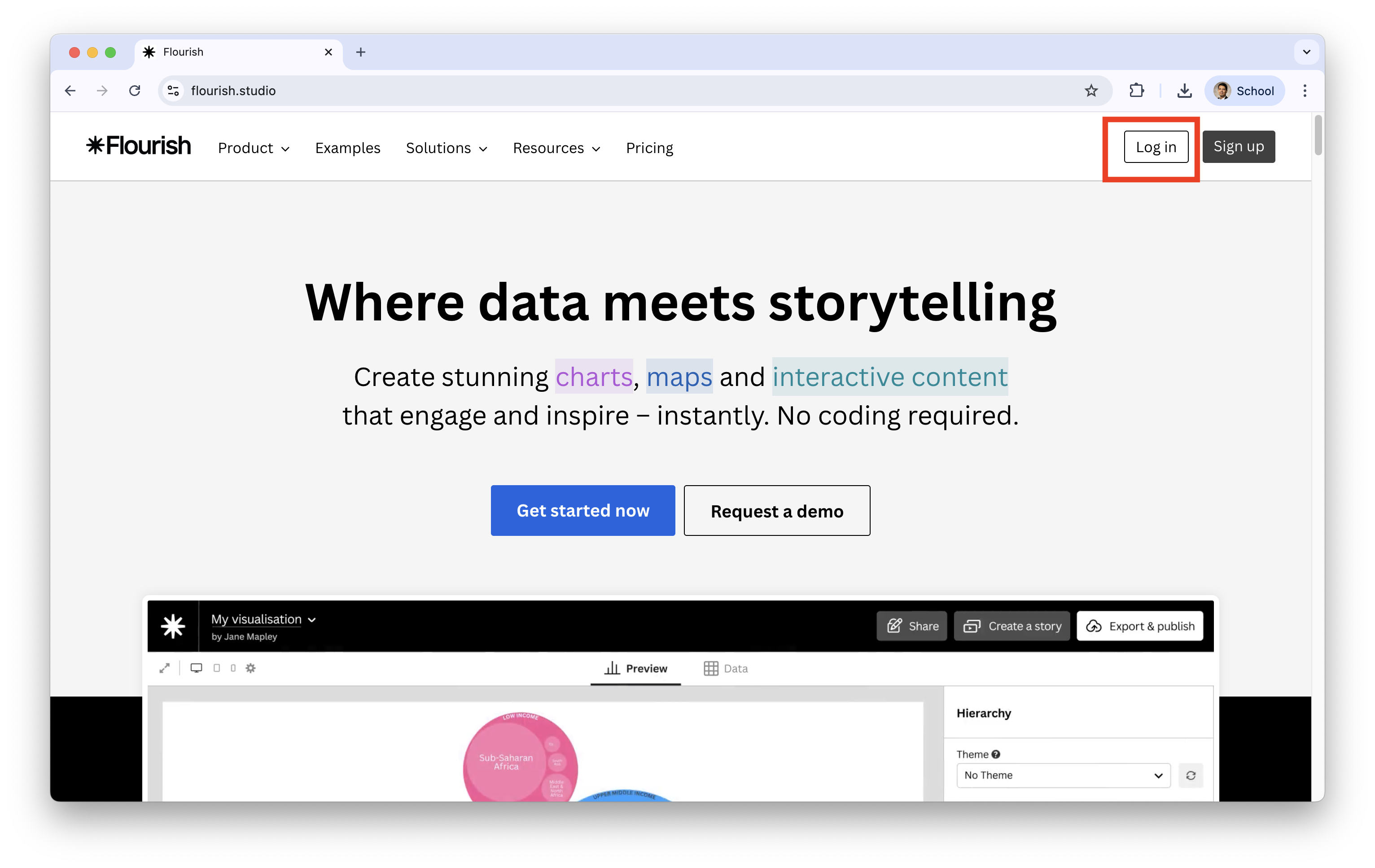Click the downloads icon in toolbar
Viewport: 1375px width, 868px height.
click(1184, 91)
